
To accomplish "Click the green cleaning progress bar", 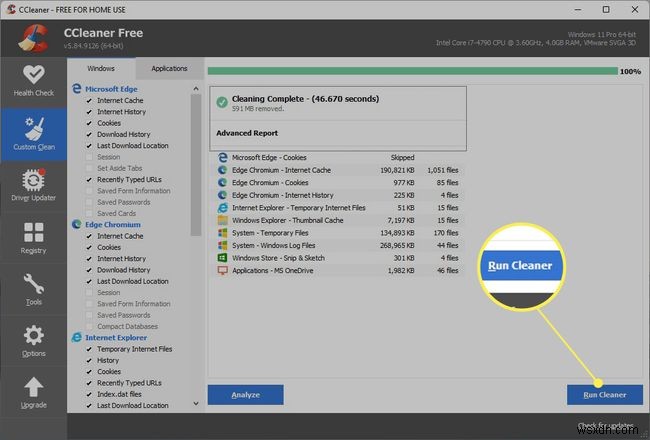I will [x=412, y=71].
